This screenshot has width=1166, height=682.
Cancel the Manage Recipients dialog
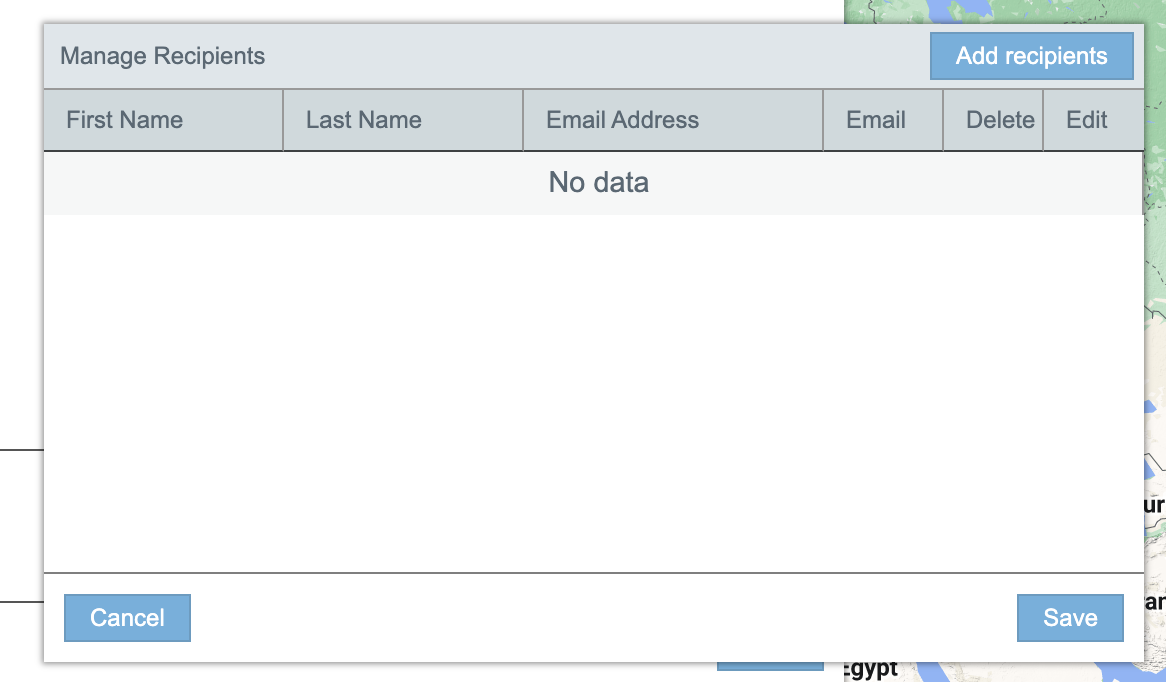[x=127, y=618]
